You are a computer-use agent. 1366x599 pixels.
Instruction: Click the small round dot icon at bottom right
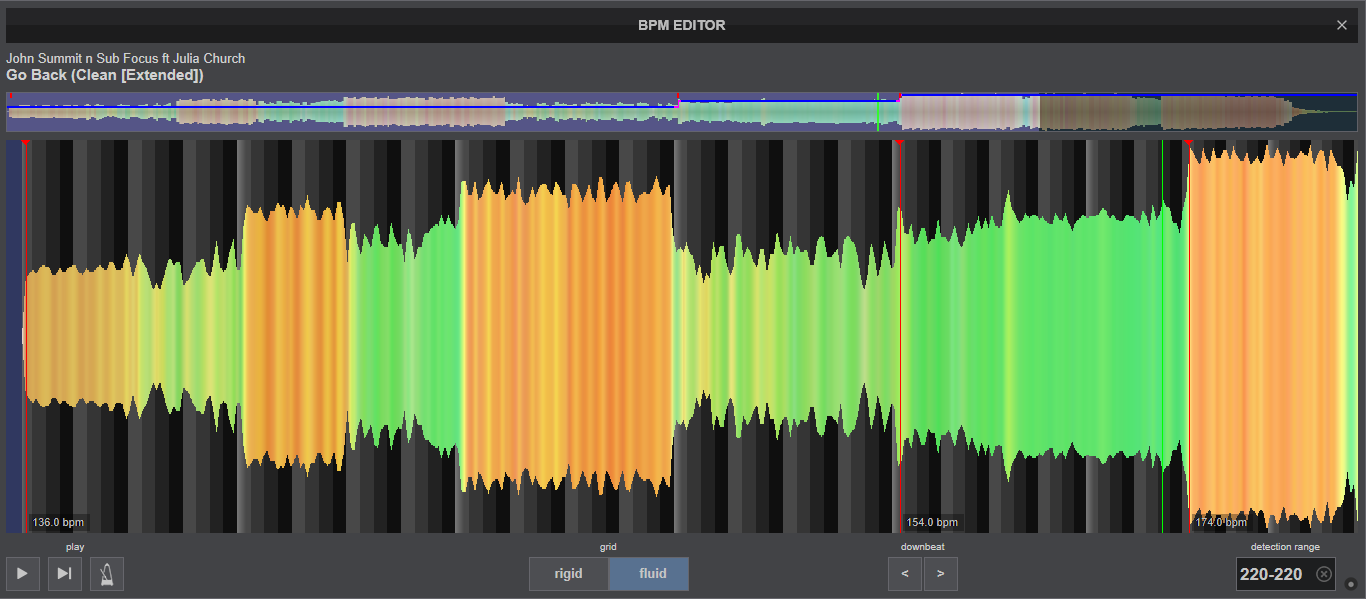tap(1351, 584)
